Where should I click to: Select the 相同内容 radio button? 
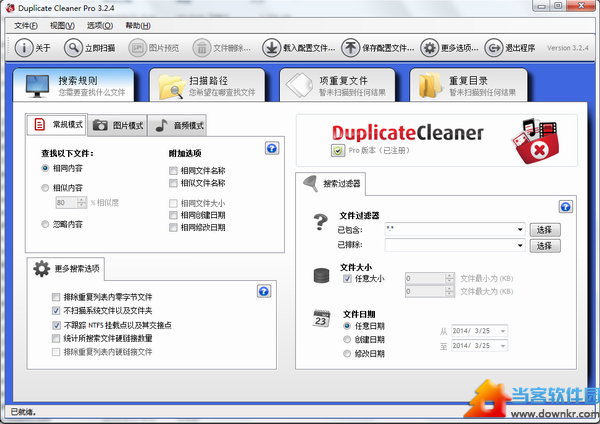[x=45, y=168]
